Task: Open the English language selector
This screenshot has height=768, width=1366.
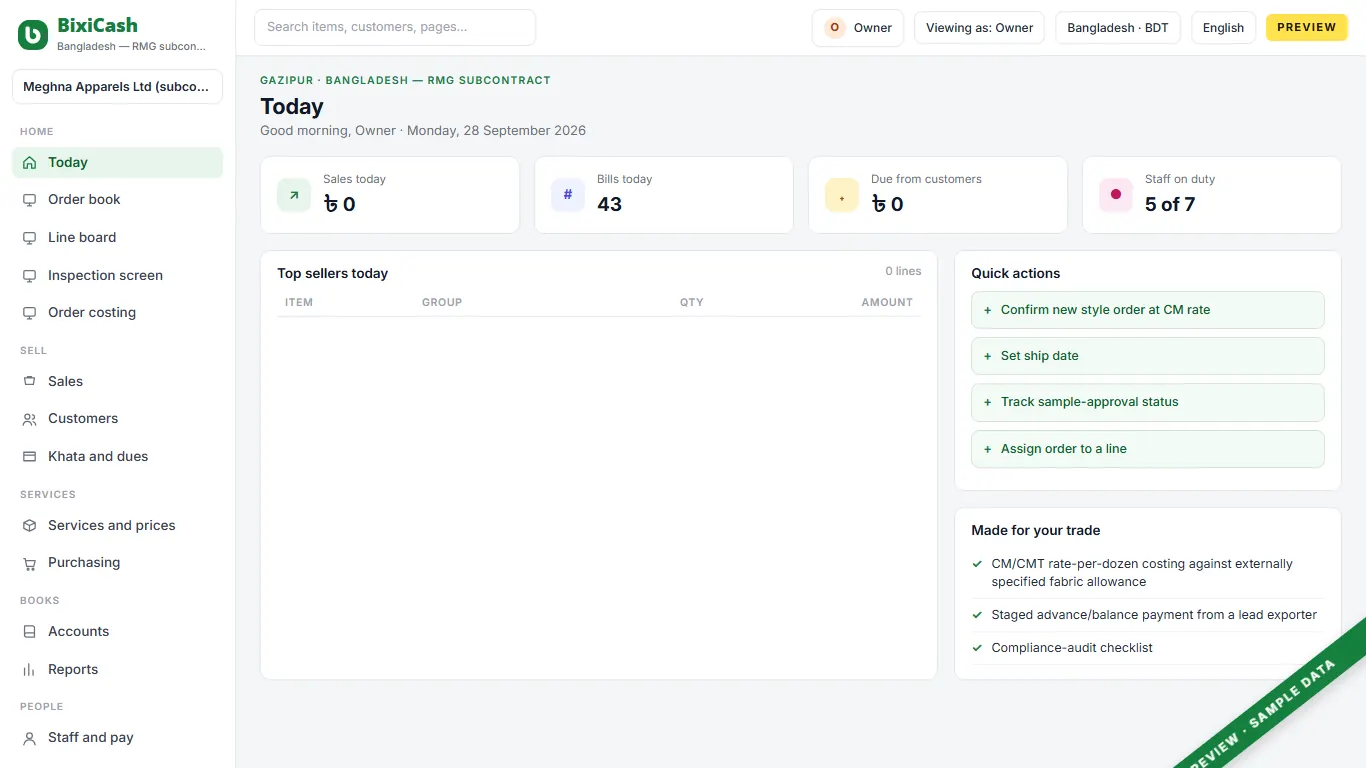Action: coord(1223,28)
